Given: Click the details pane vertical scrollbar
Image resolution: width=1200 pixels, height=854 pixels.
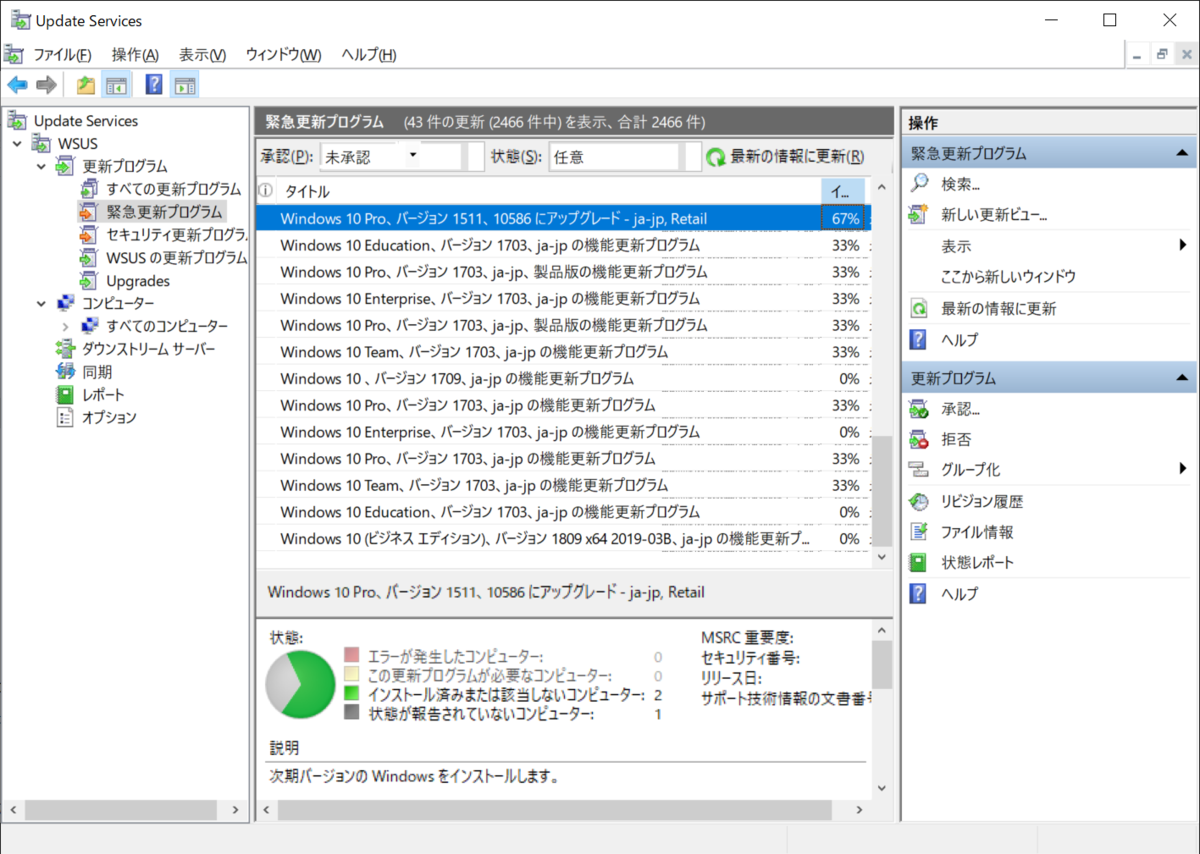Looking at the screenshot, I should (x=881, y=709).
